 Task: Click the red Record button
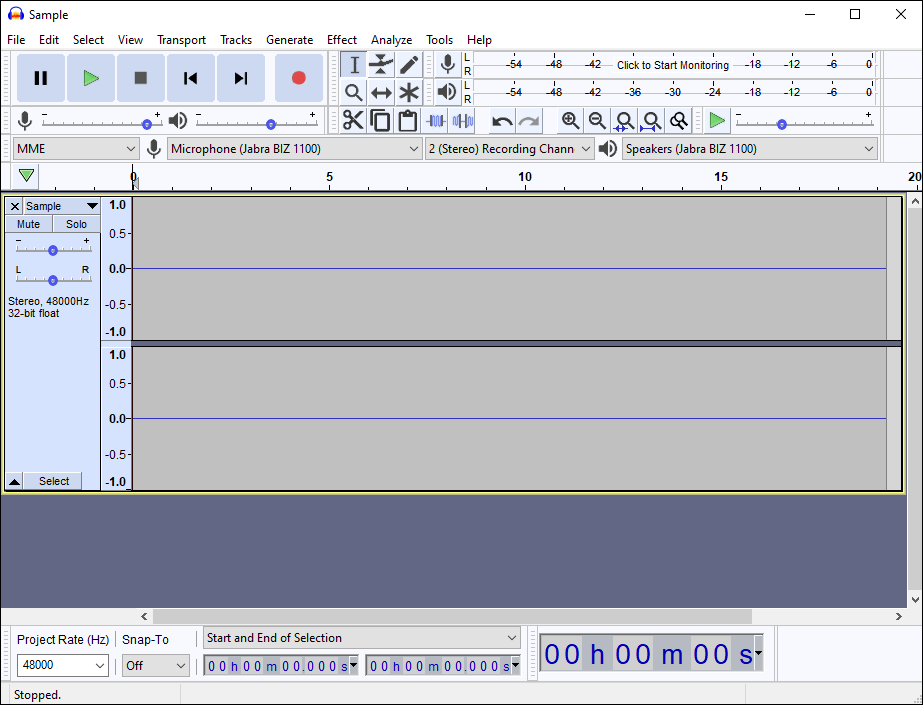[x=298, y=78]
